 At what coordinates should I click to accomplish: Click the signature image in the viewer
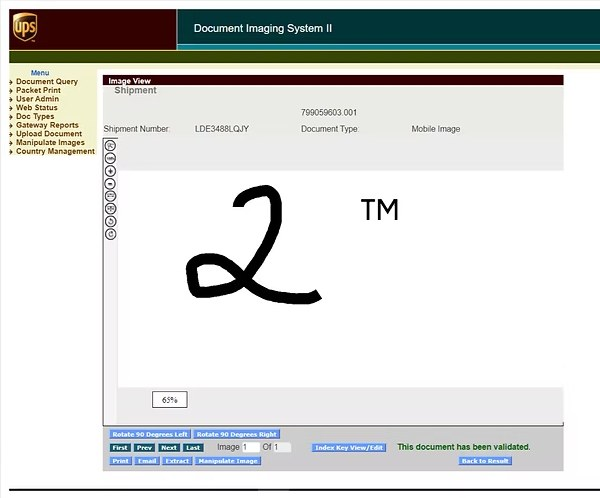[254, 245]
